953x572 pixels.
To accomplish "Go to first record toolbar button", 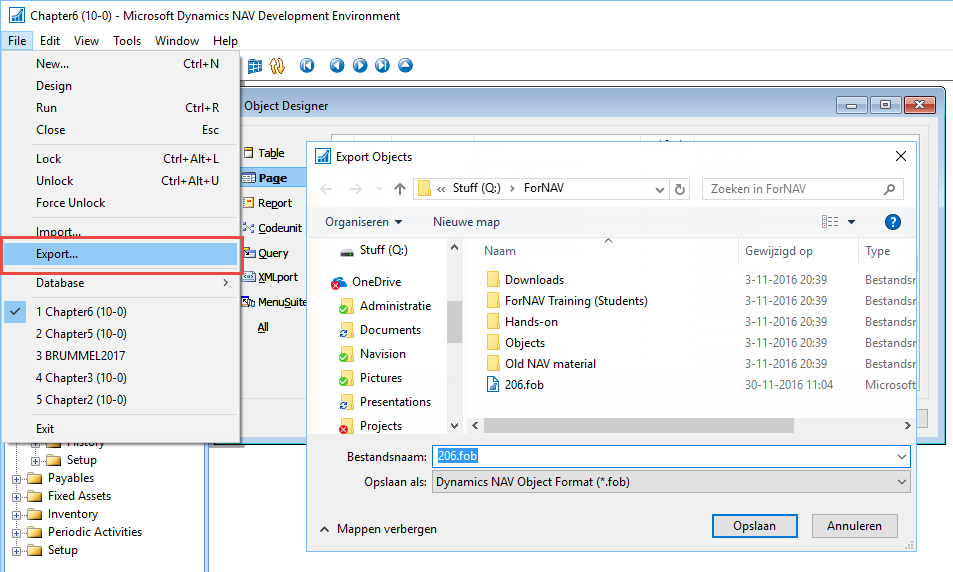I will tap(307, 65).
